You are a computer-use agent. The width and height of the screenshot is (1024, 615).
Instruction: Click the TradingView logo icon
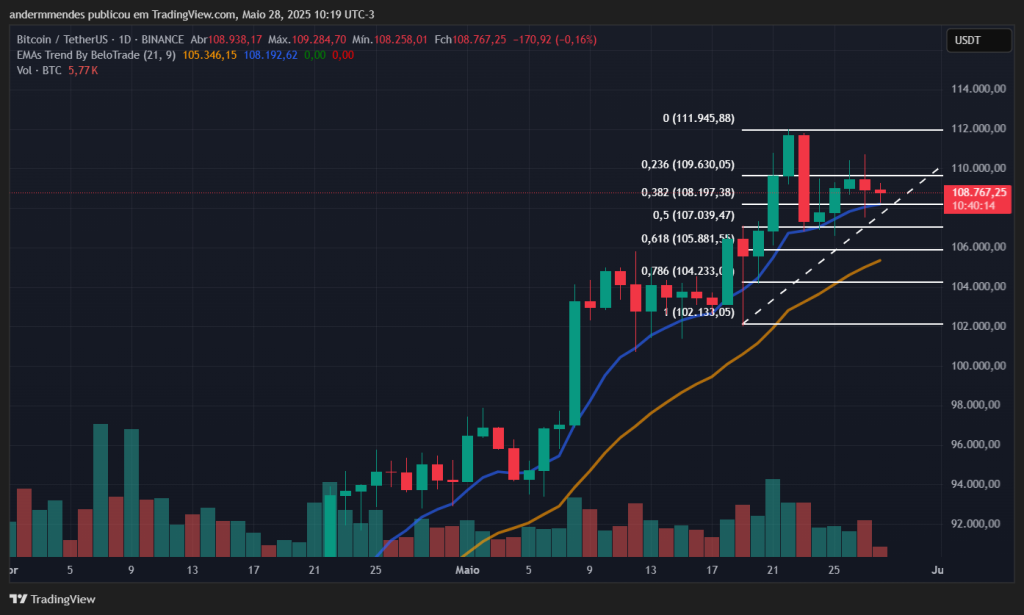click(18, 599)
